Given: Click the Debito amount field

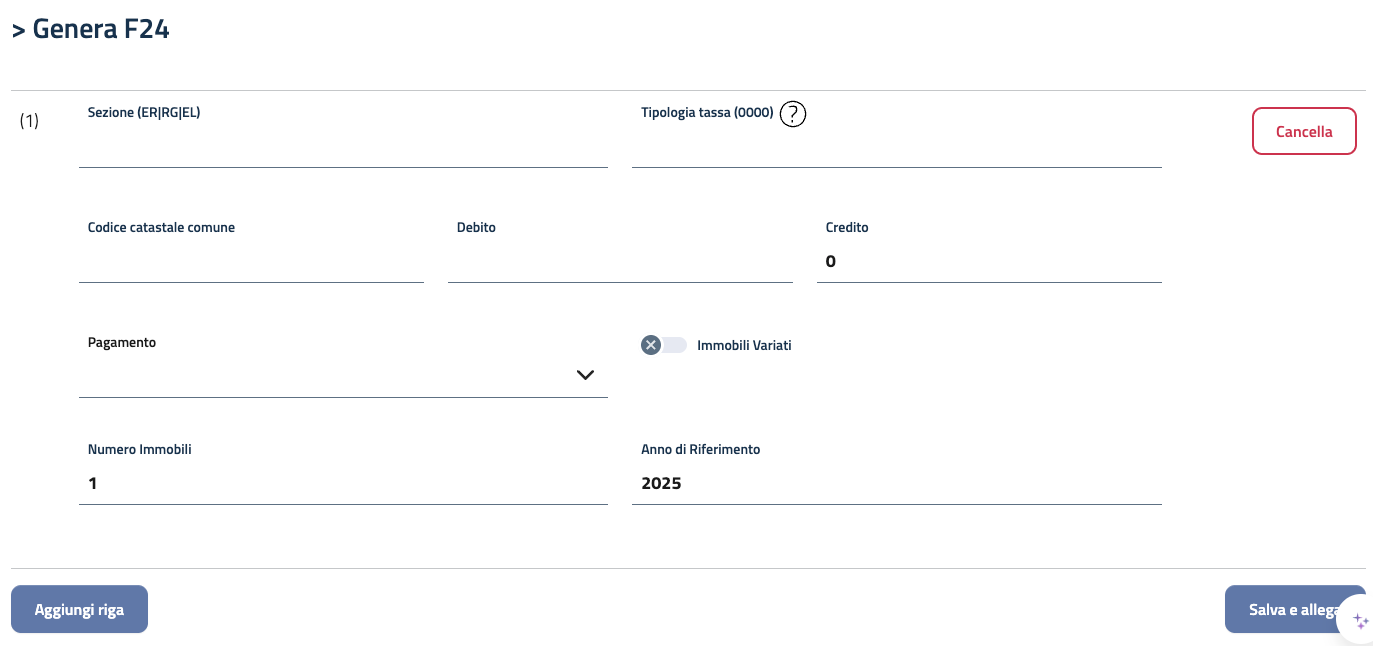Looking at the screenshot, I should pos(620,262).
